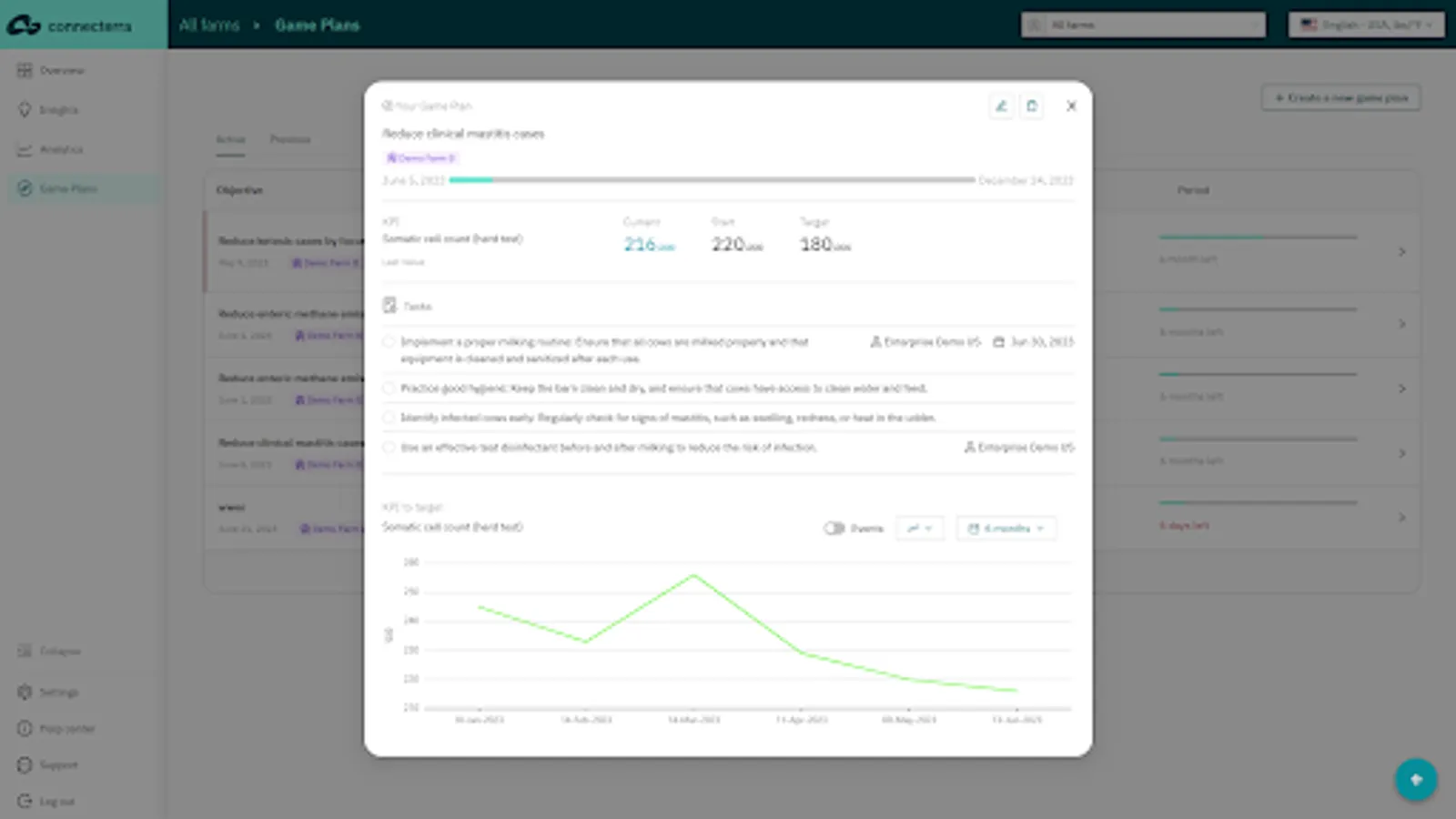Check the 'Implement a proper milking routine' task
This screenshot has height=819, width=1456.
(389, 342)
